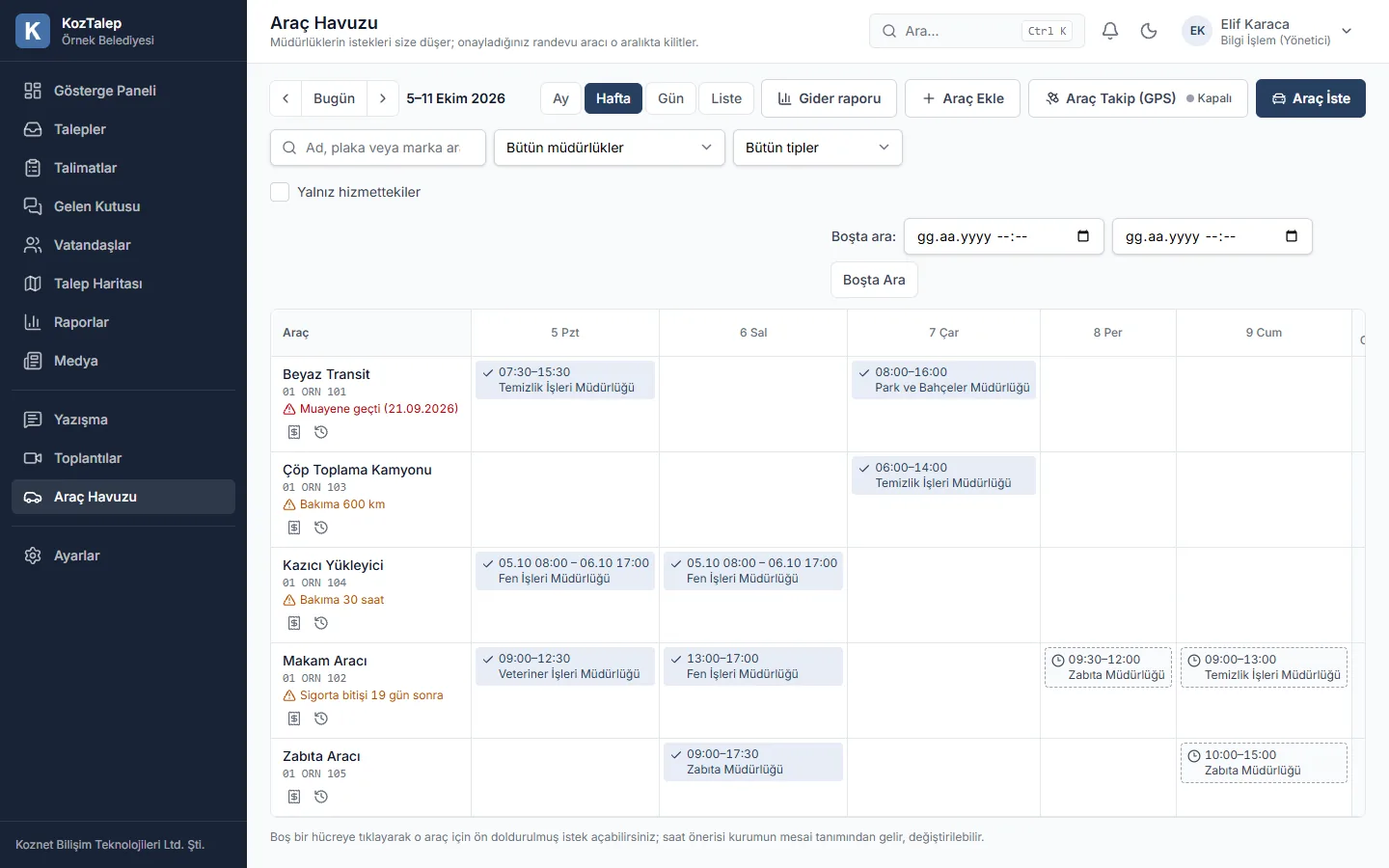Screen dimensions: 1389x868
Task: Open history icon for Beyaz Transit
Action: tap(321, 432)
